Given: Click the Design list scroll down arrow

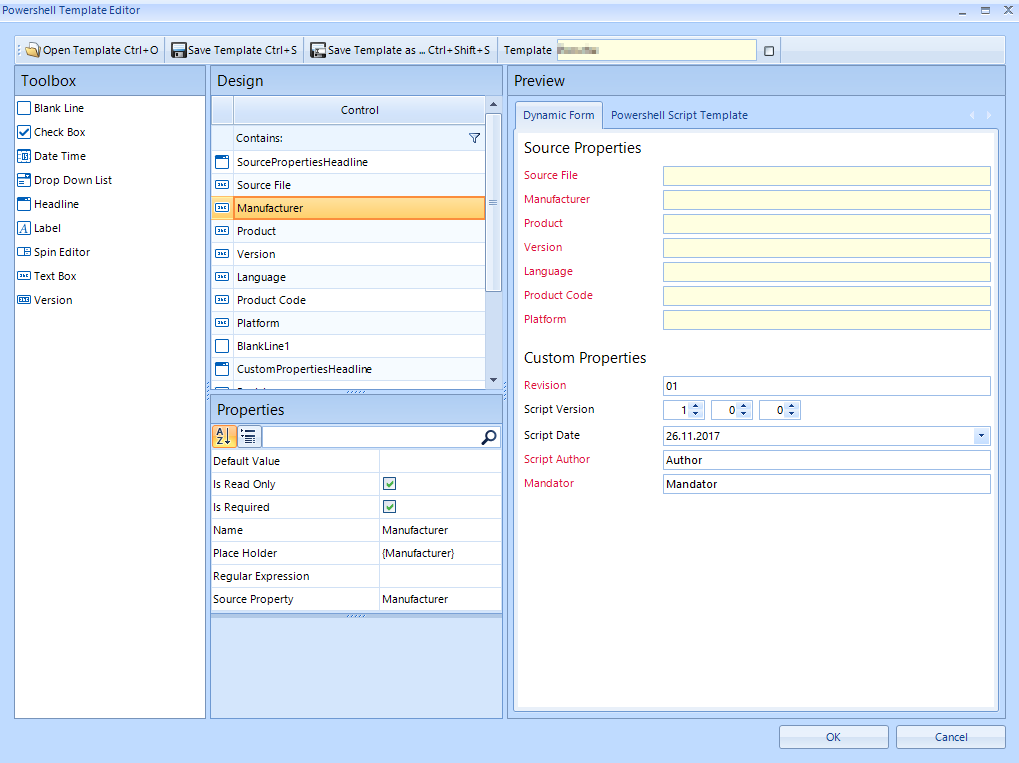Looking at the screenshot, I should coord(493,380).
